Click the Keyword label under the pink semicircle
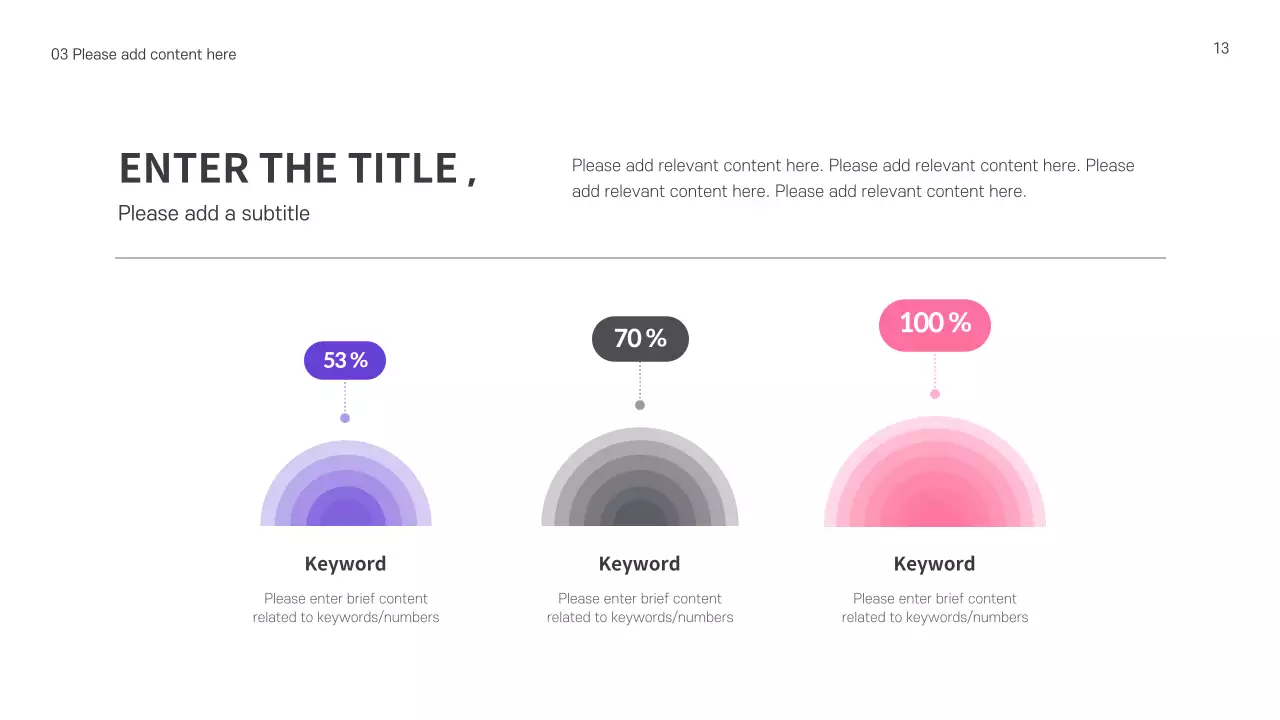1280x720 pixels. (934, 564)
